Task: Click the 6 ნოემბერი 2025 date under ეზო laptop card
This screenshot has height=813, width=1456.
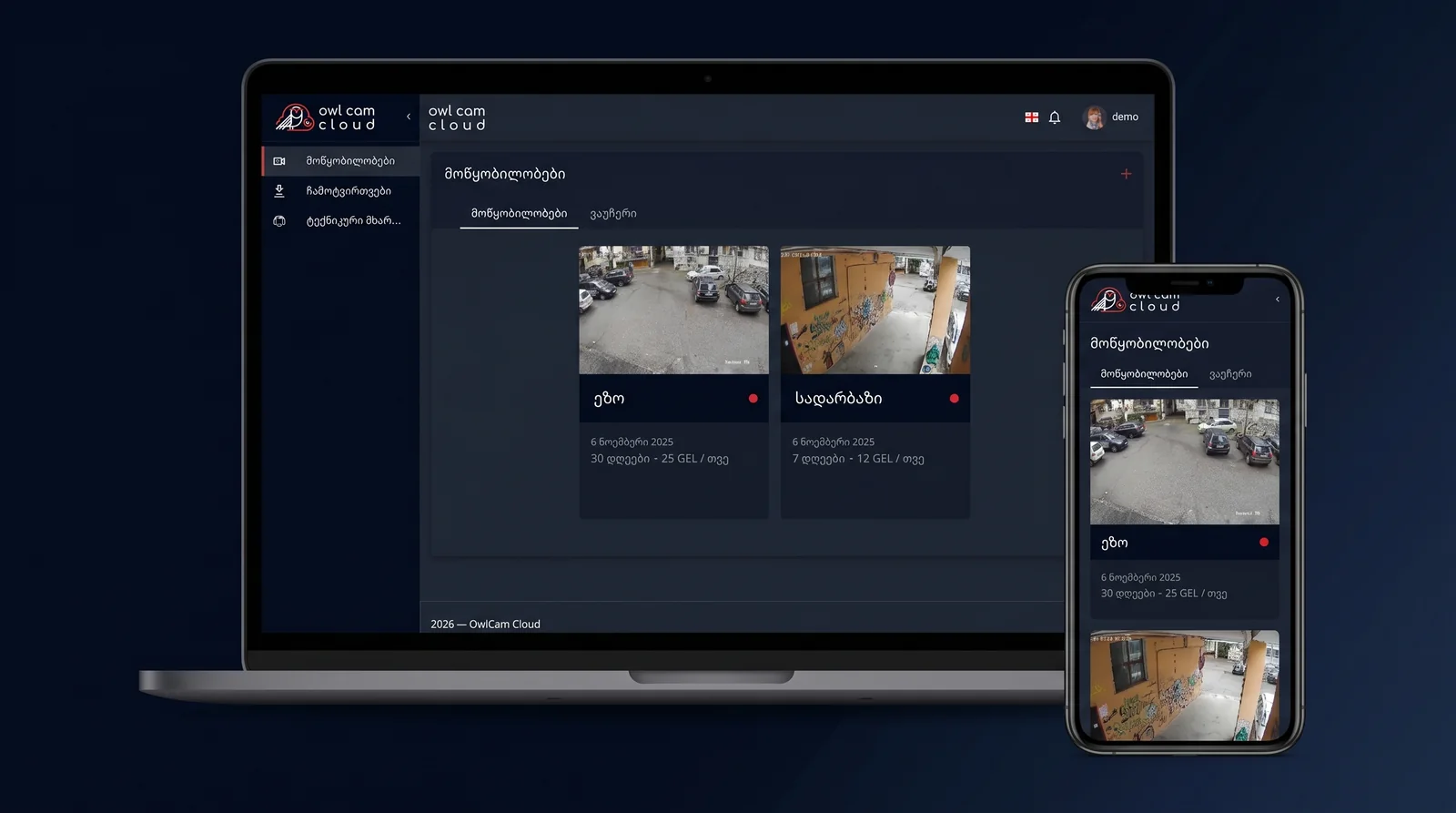Action: pos(632,442)
